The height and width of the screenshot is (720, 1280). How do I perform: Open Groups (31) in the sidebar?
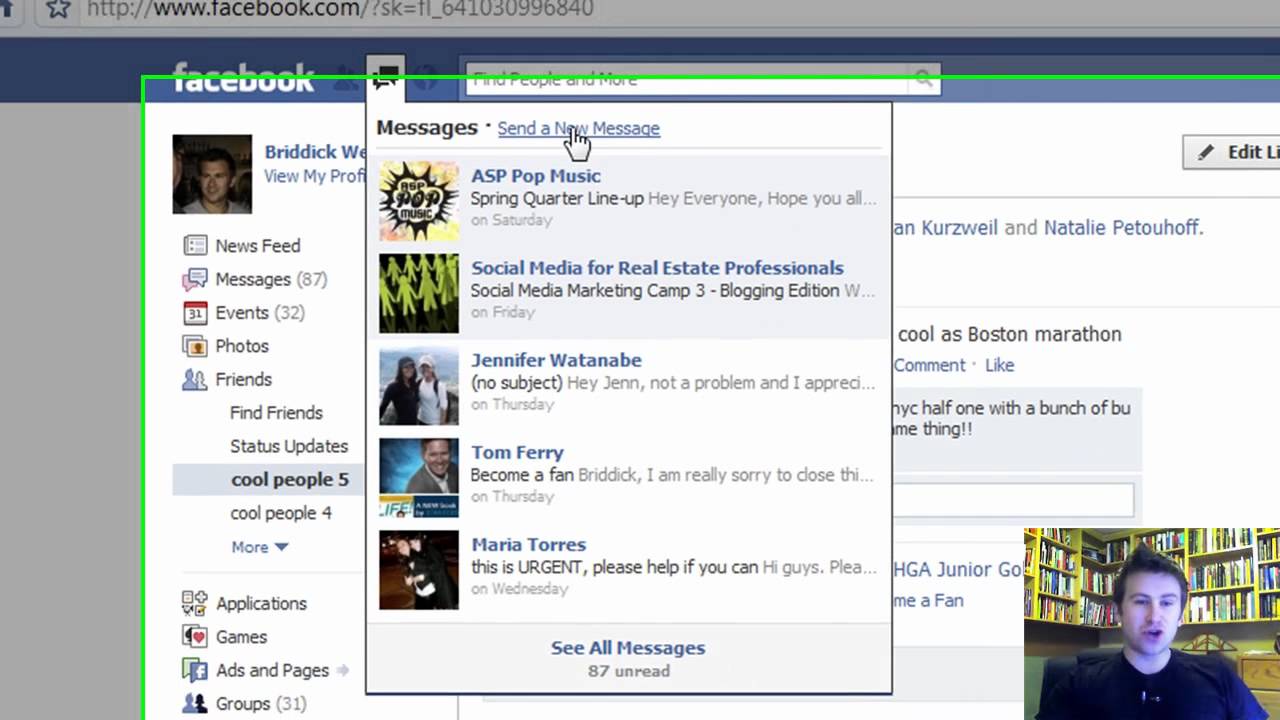261,704
